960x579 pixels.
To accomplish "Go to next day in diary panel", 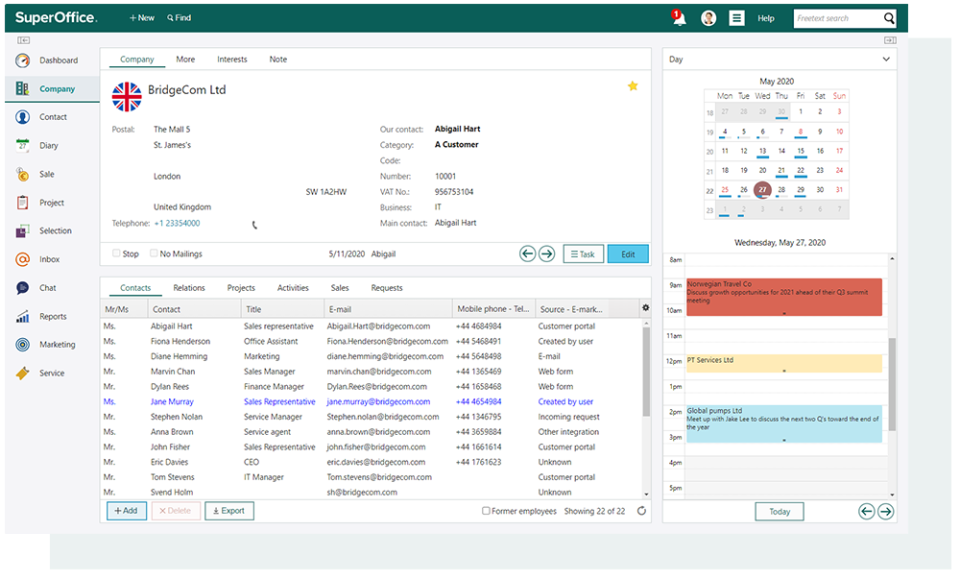I will pyautogui.click(x=886, y=512).
